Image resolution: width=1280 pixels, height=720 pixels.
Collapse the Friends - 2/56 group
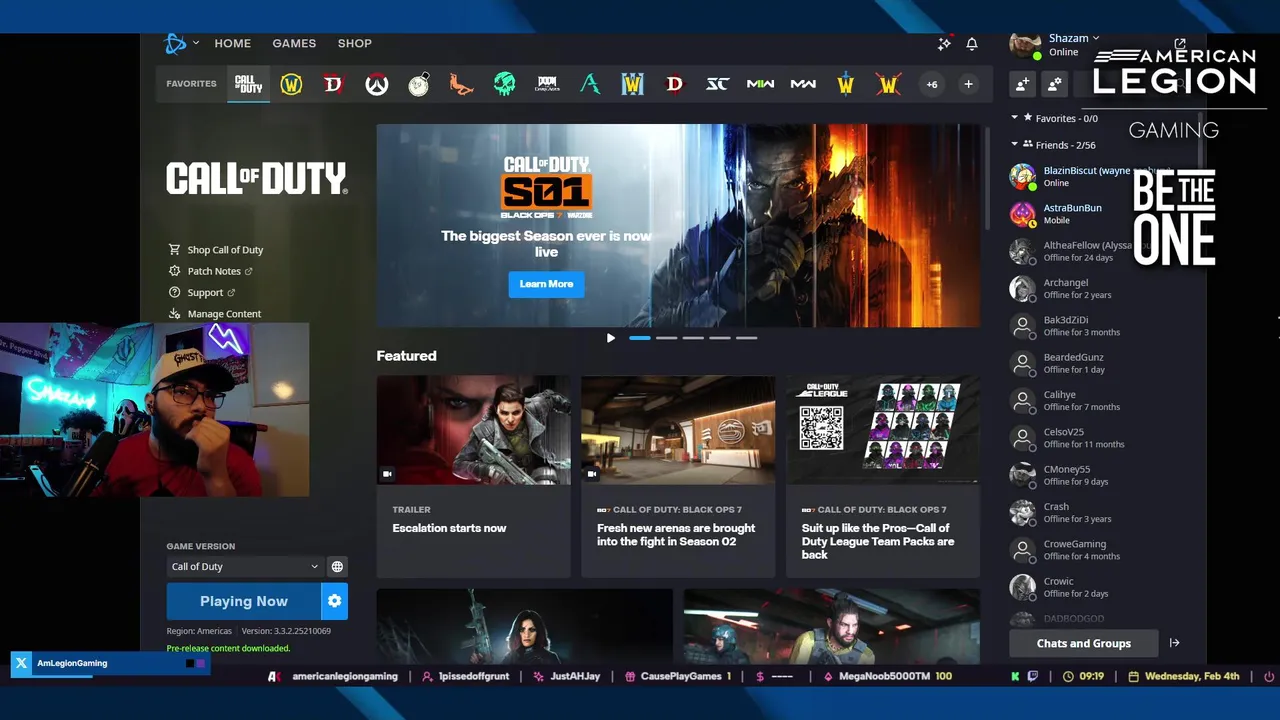(x=1015, y=144)
